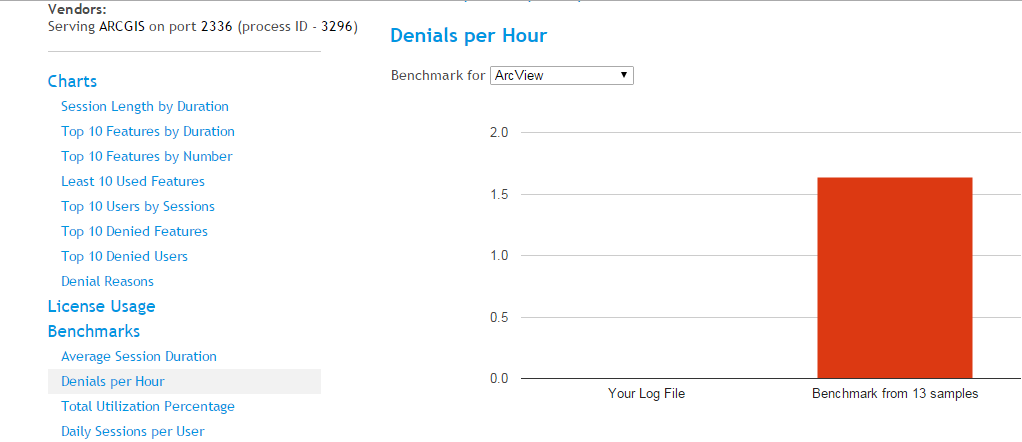Open Average Session Duration benchmark
The height and width of the screenshot is (442, 1022).
coord(139,356)
